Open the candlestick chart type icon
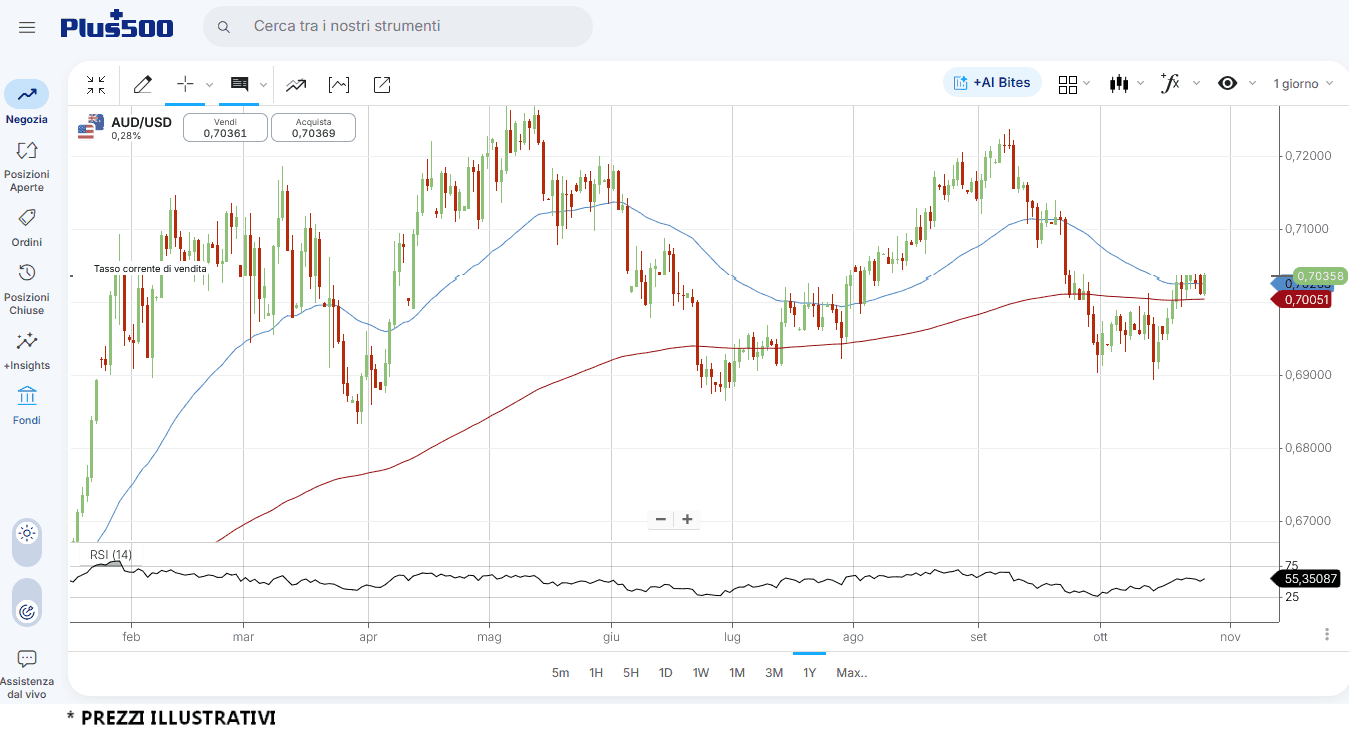 [x=1120, y=84]
